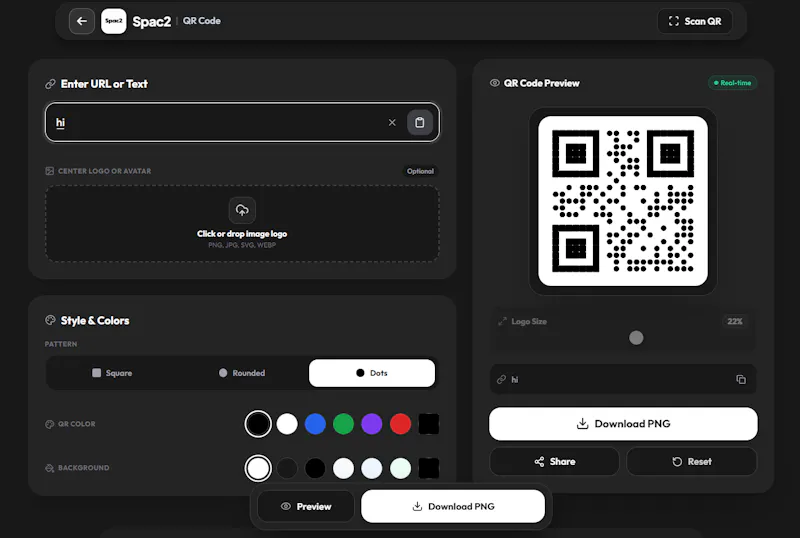Paste from clipboard icon in URL field
The width and height of the screenshot is (800, 538).
pyautogui.click(x=419, y=123)
